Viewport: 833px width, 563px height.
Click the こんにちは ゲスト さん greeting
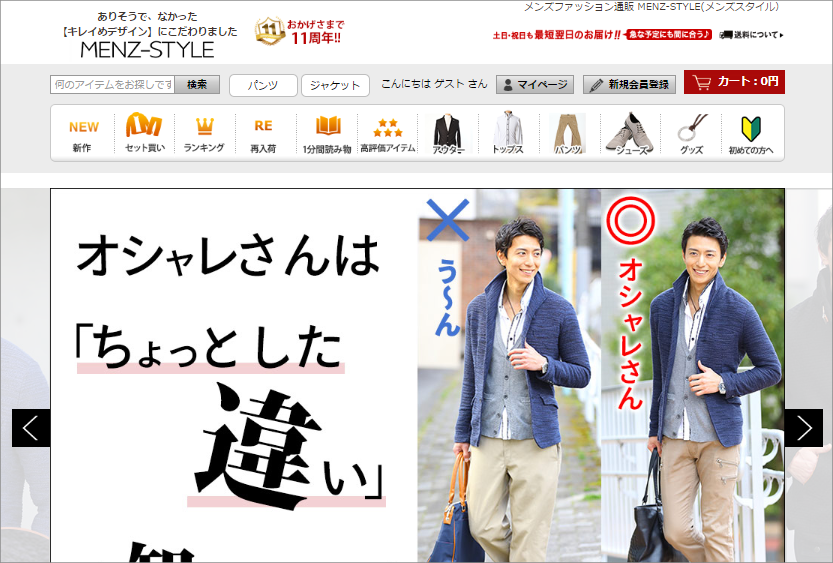tap(434, 84)
